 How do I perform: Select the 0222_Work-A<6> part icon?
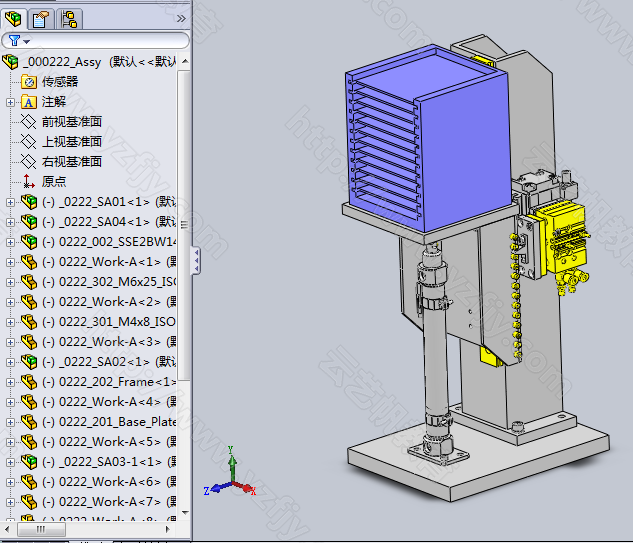click(29, 482)
